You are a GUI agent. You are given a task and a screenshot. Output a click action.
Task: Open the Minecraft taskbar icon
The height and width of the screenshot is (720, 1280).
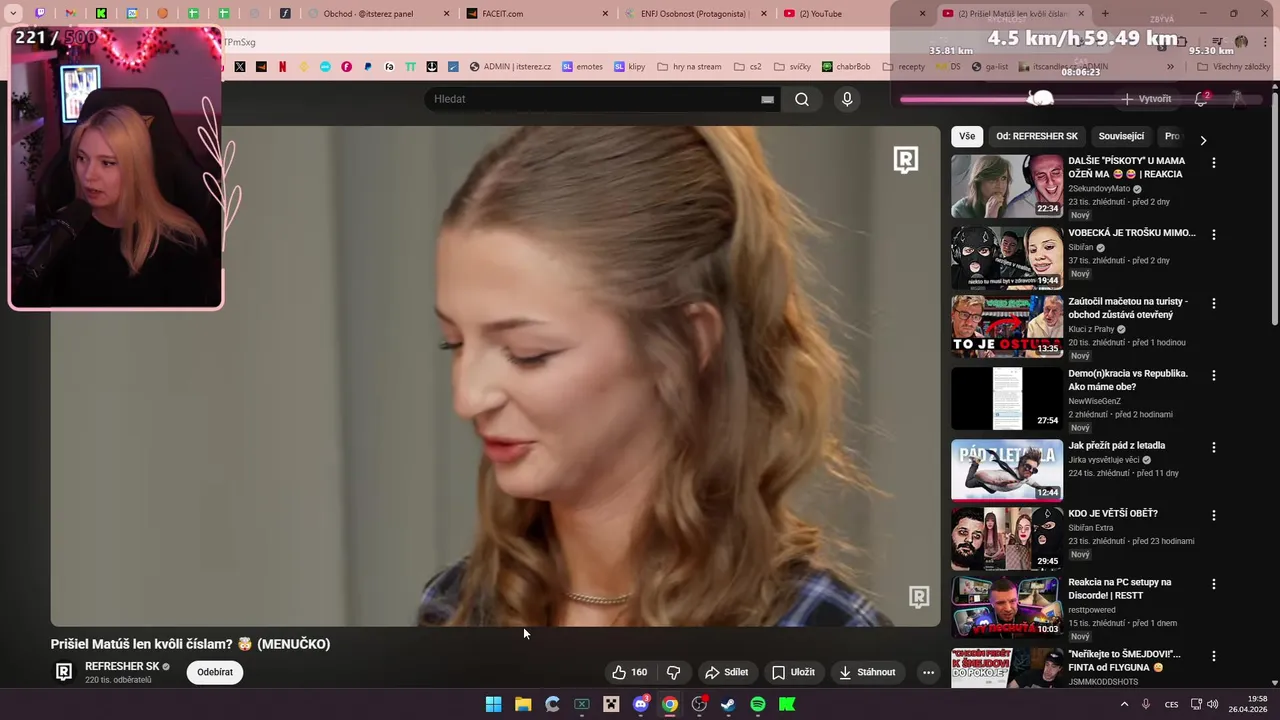coord(611,704)
